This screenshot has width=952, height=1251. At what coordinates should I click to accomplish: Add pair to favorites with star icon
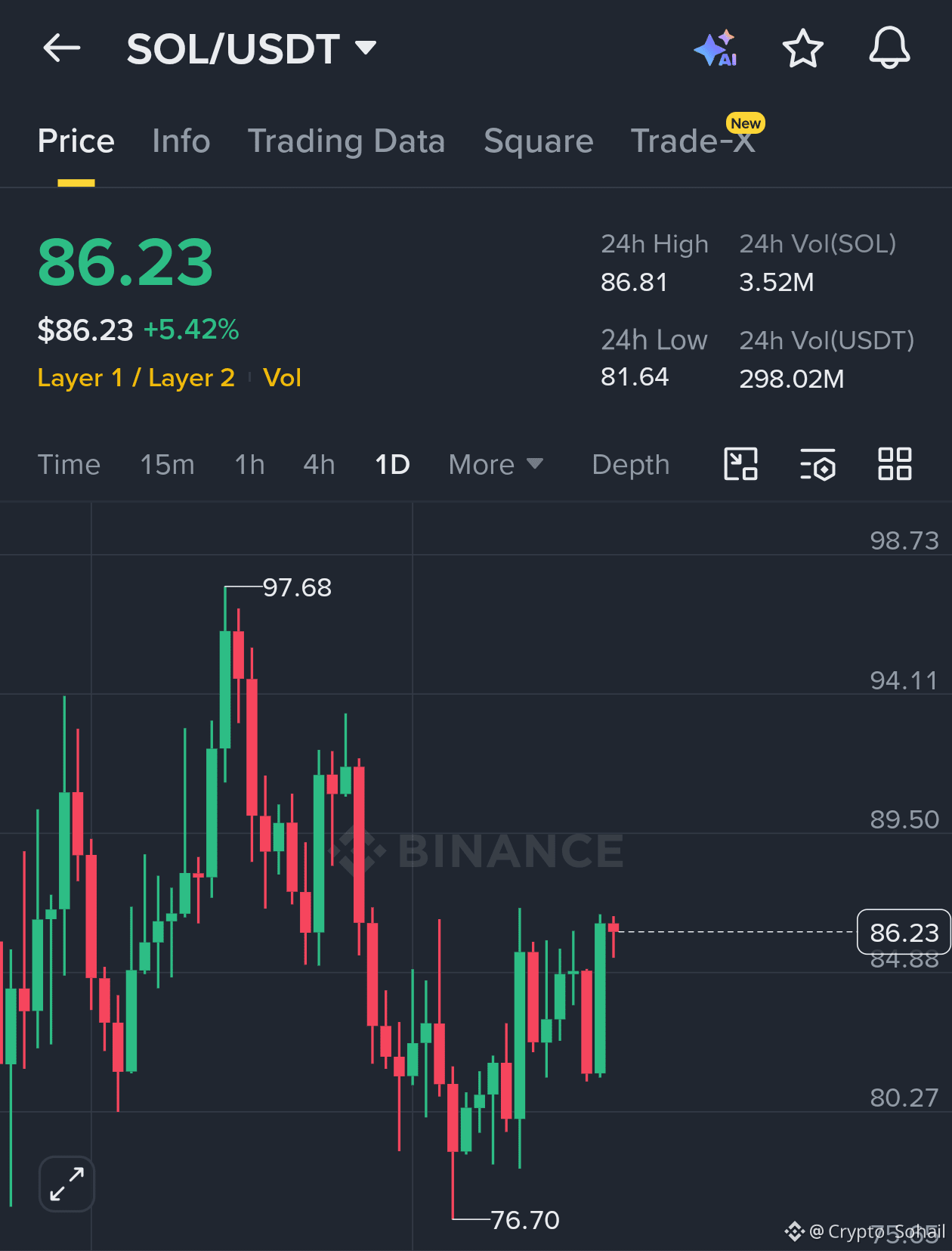click(802, 48)
